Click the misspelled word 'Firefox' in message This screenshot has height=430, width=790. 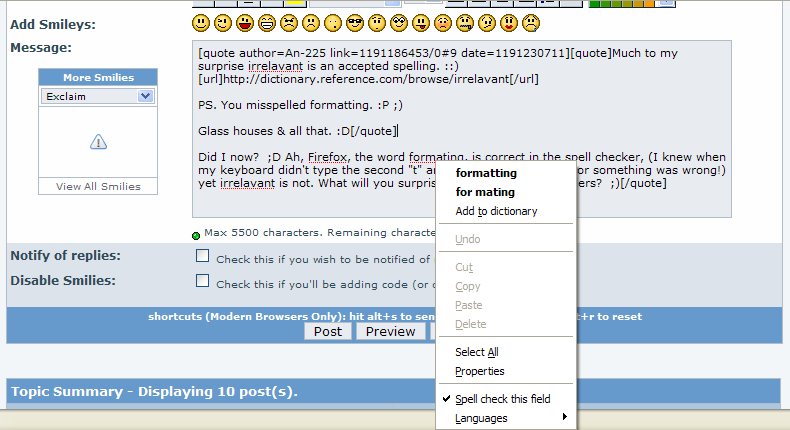pos(327,157)
